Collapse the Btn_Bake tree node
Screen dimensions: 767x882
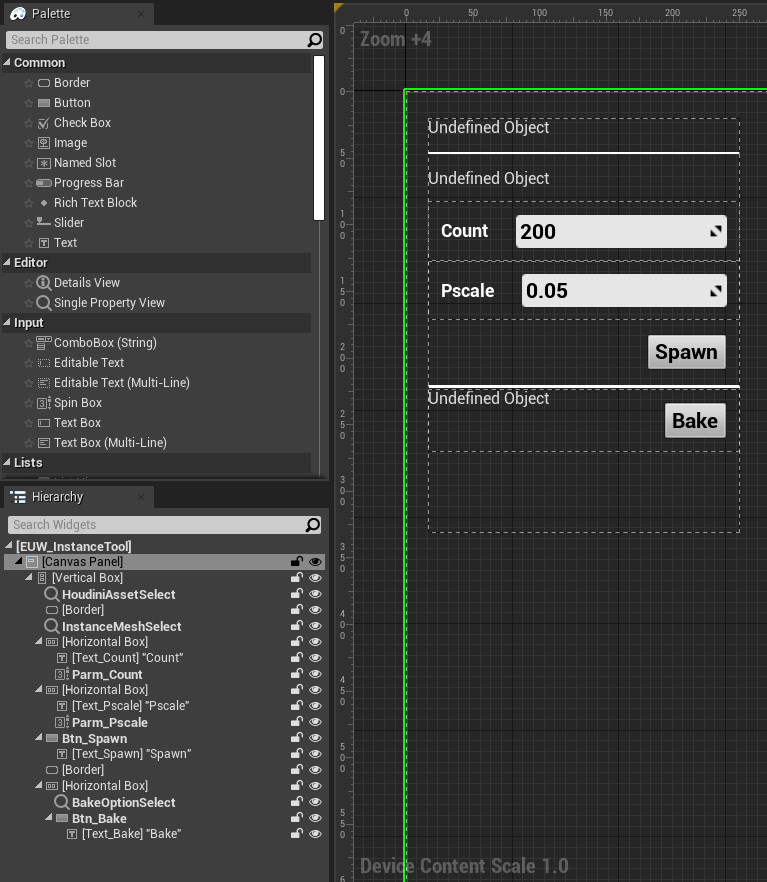point(49,817)
